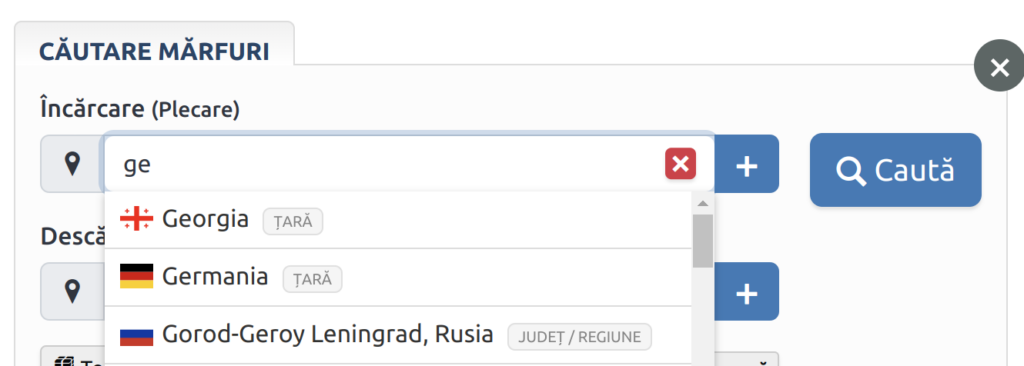The image size is (1024, 366).
Task: Select Georgia from the suggestion list
Action: [x=398, y=220]
